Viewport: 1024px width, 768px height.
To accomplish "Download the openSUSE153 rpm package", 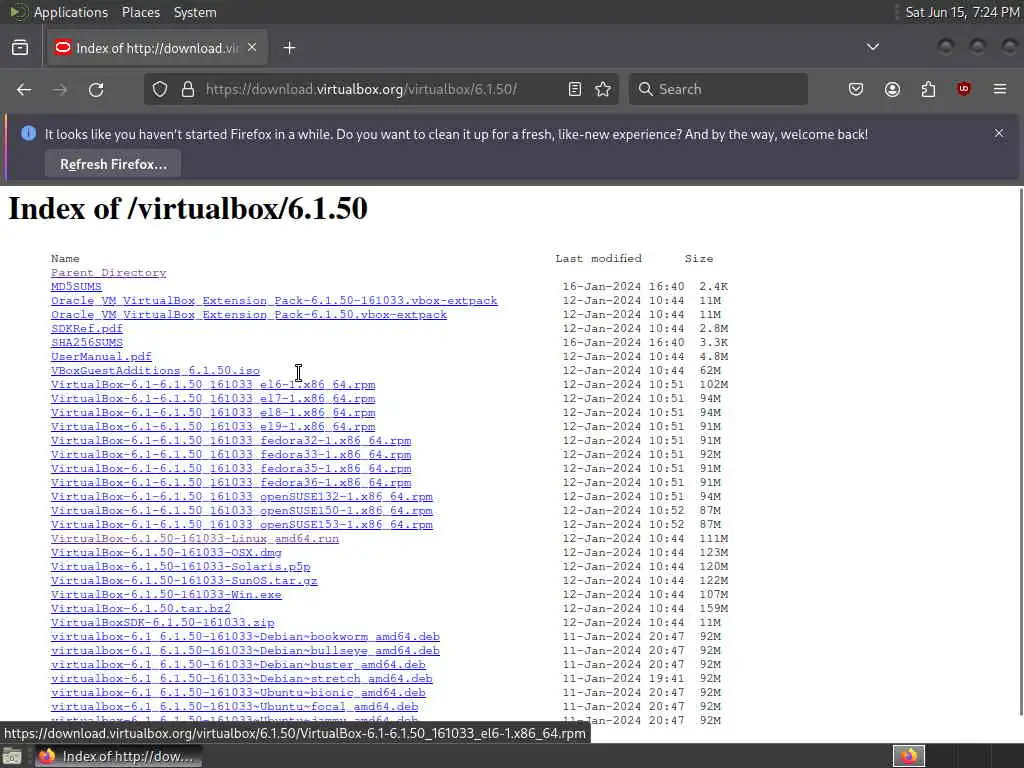I will 242,524.
